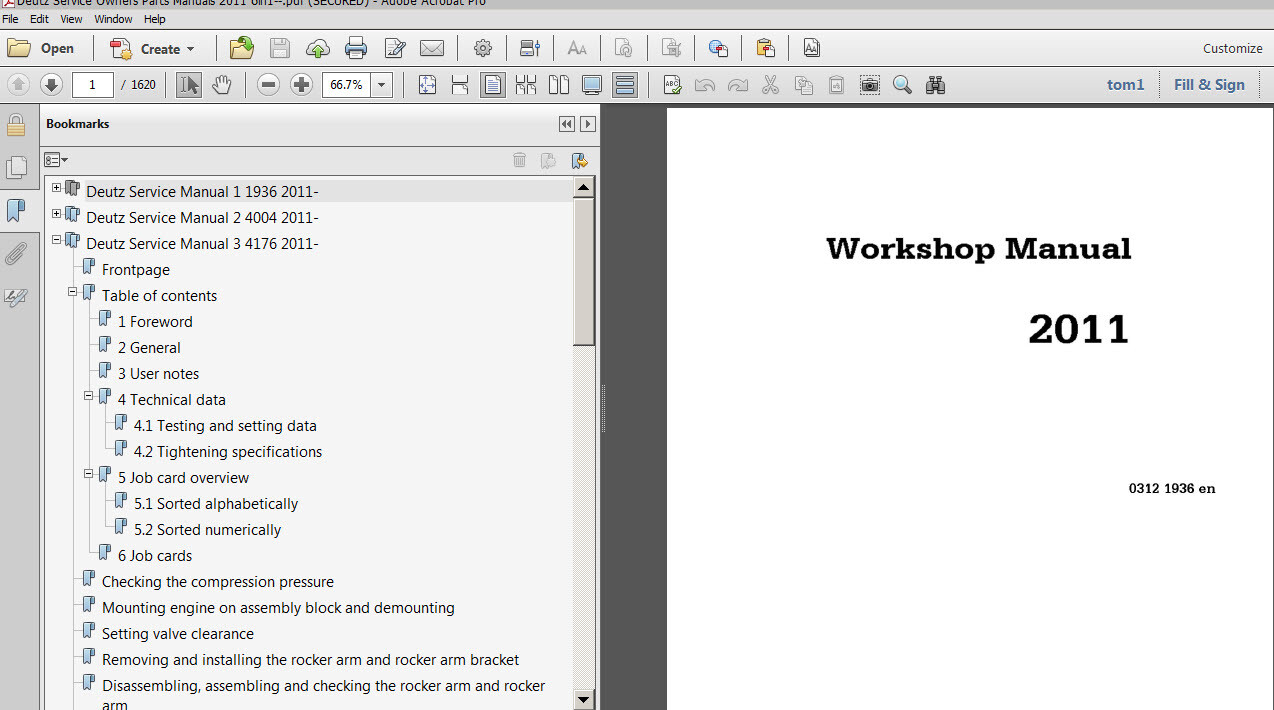Click the Print file icon
The image size is (1274, 710).
click(355, 48)
